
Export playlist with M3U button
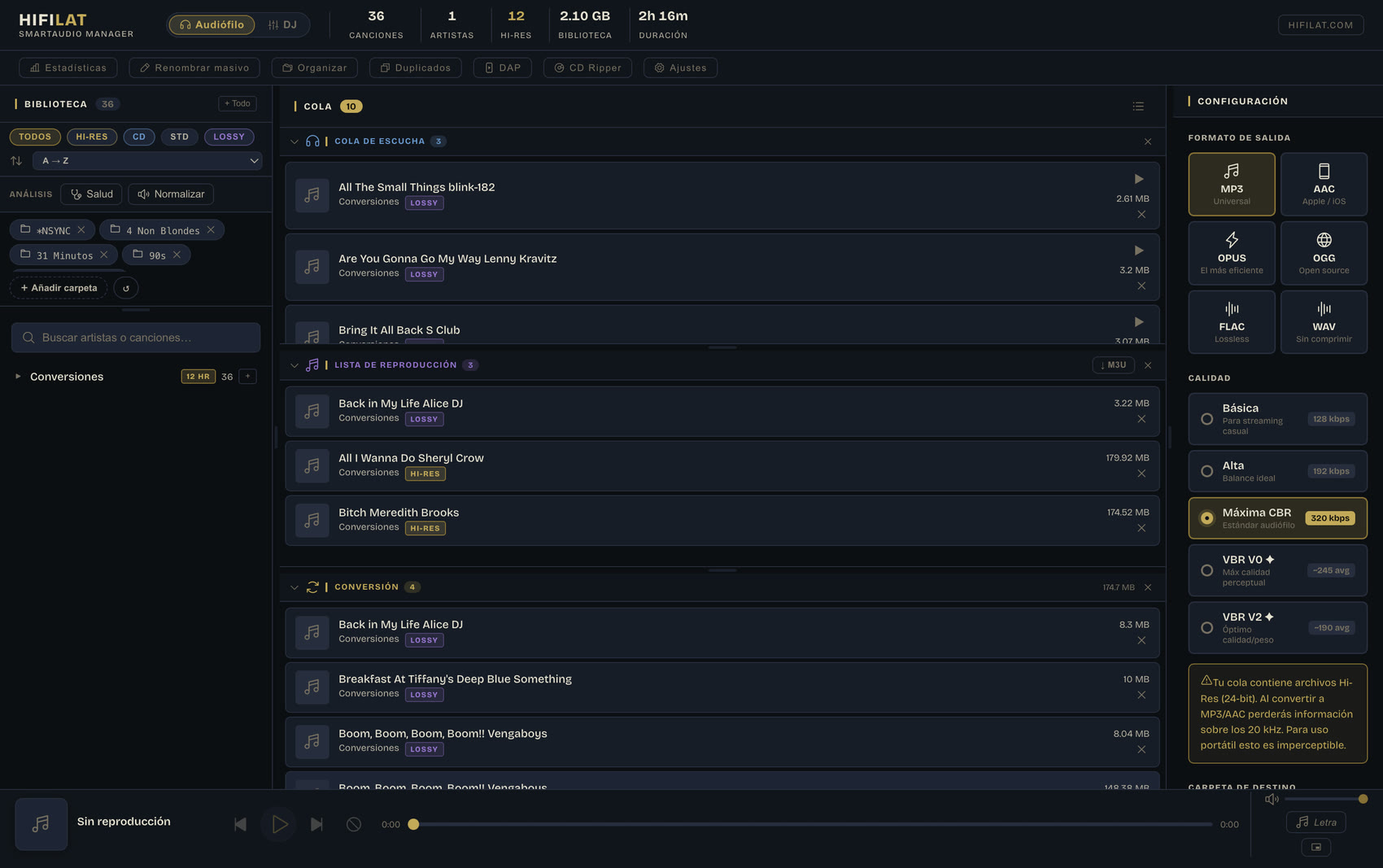(x=1113, y=365)
